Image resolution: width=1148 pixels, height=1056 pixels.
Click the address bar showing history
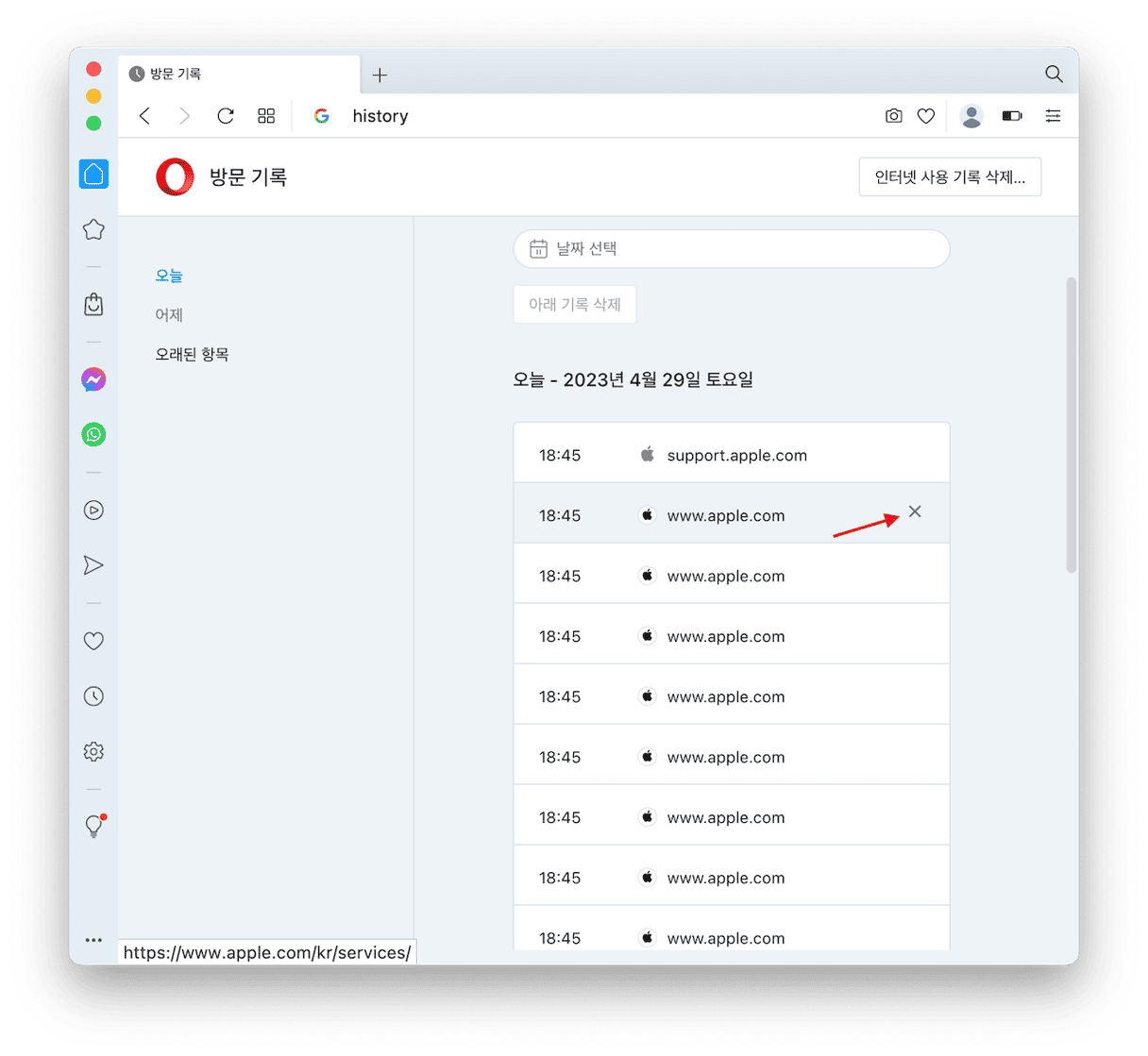[380, 116]
